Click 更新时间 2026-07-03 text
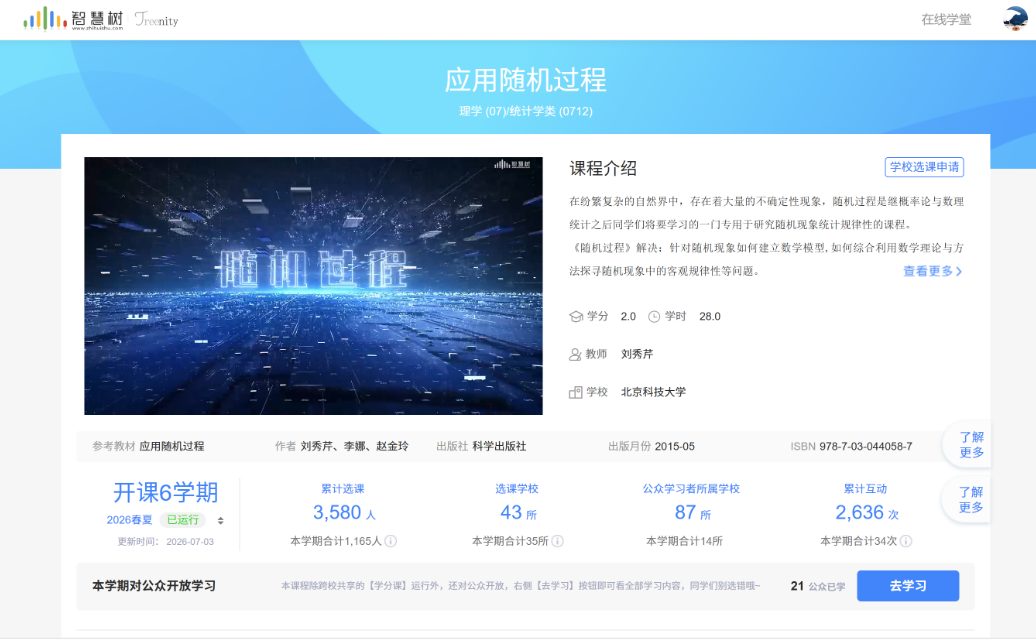This screenshot has height=641, width=1036. (x=165, y=542)
